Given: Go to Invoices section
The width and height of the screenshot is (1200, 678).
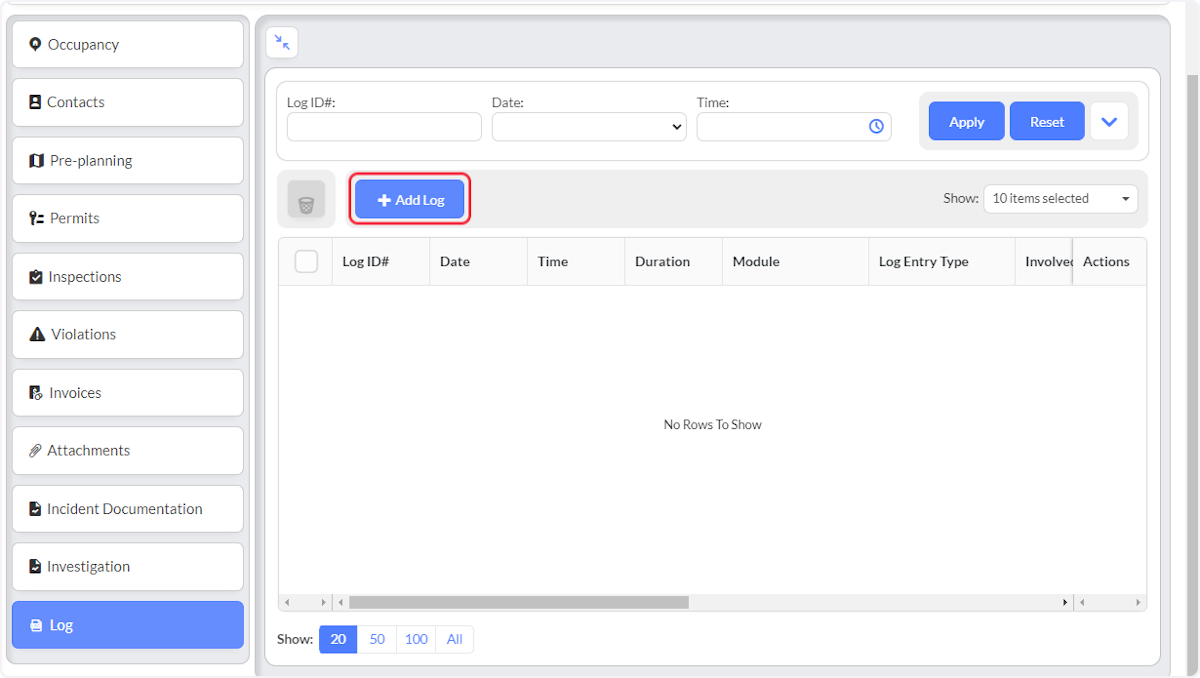Looking at the screenshot, I should pyautogui.click(x=128, y=393).
